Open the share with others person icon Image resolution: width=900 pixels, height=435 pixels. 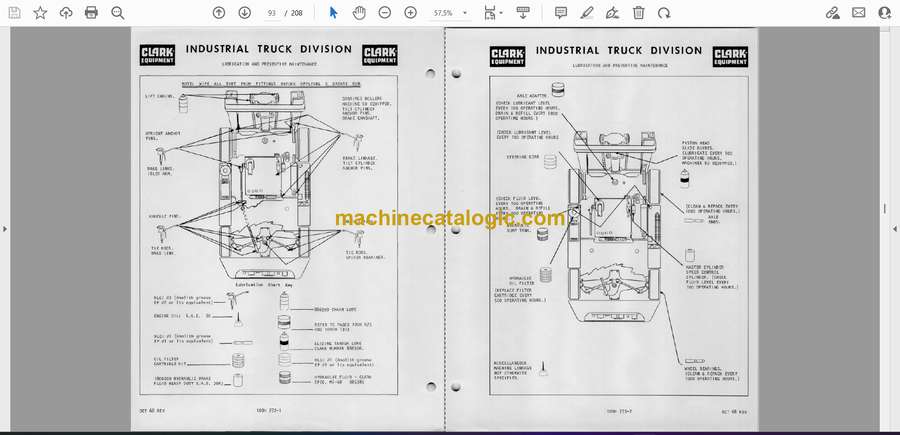pyautogui.click(x=885, y=13)
